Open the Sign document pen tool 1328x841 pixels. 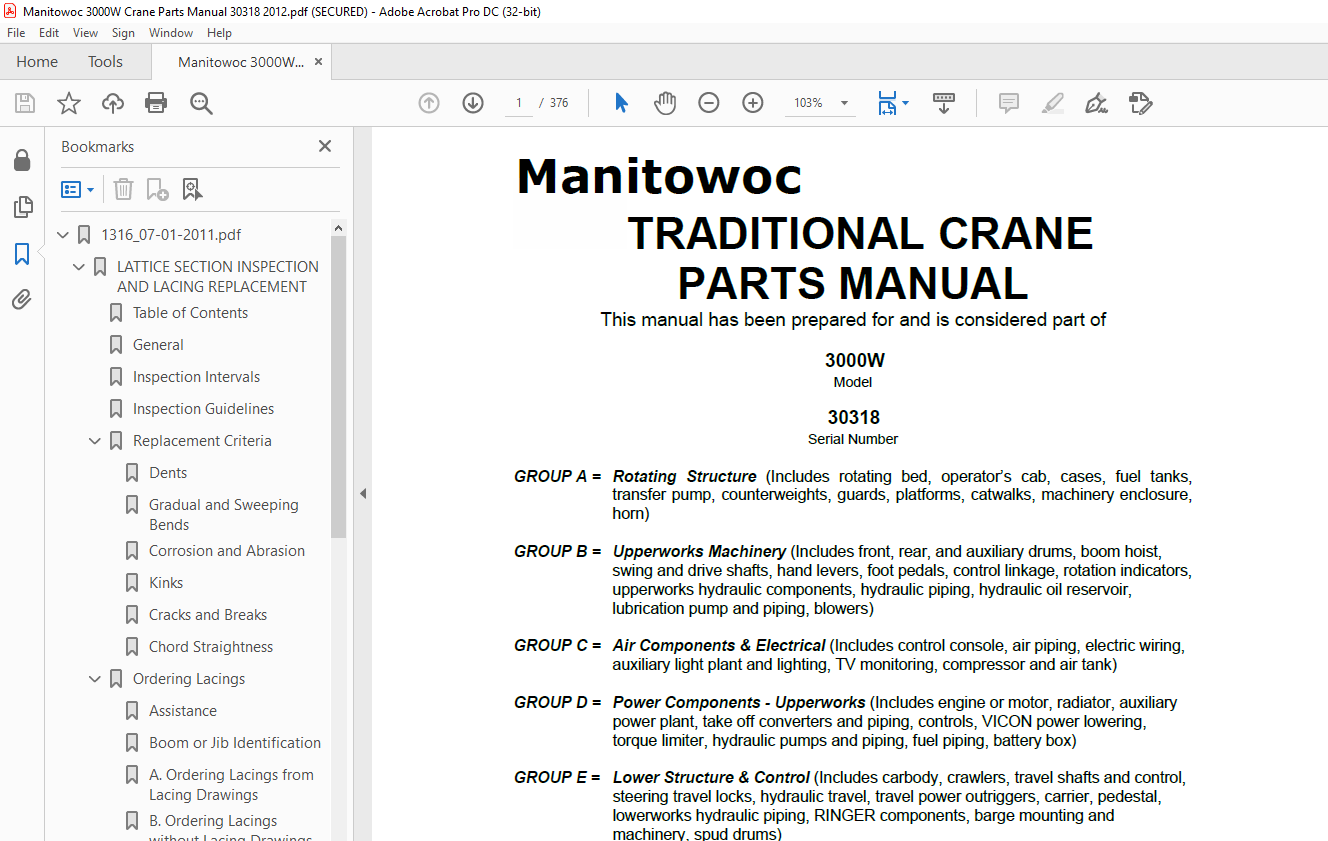[1096, 103]
